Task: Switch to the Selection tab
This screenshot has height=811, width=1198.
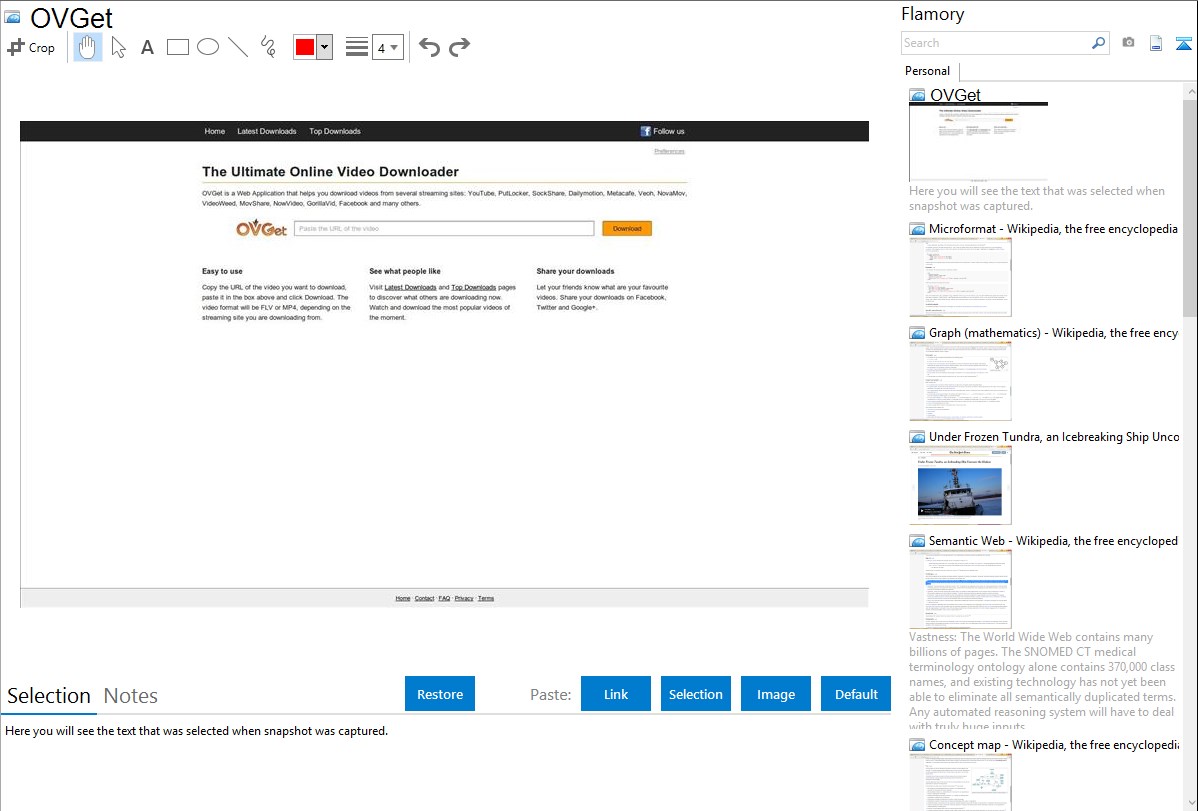Action: coord(49,696)
